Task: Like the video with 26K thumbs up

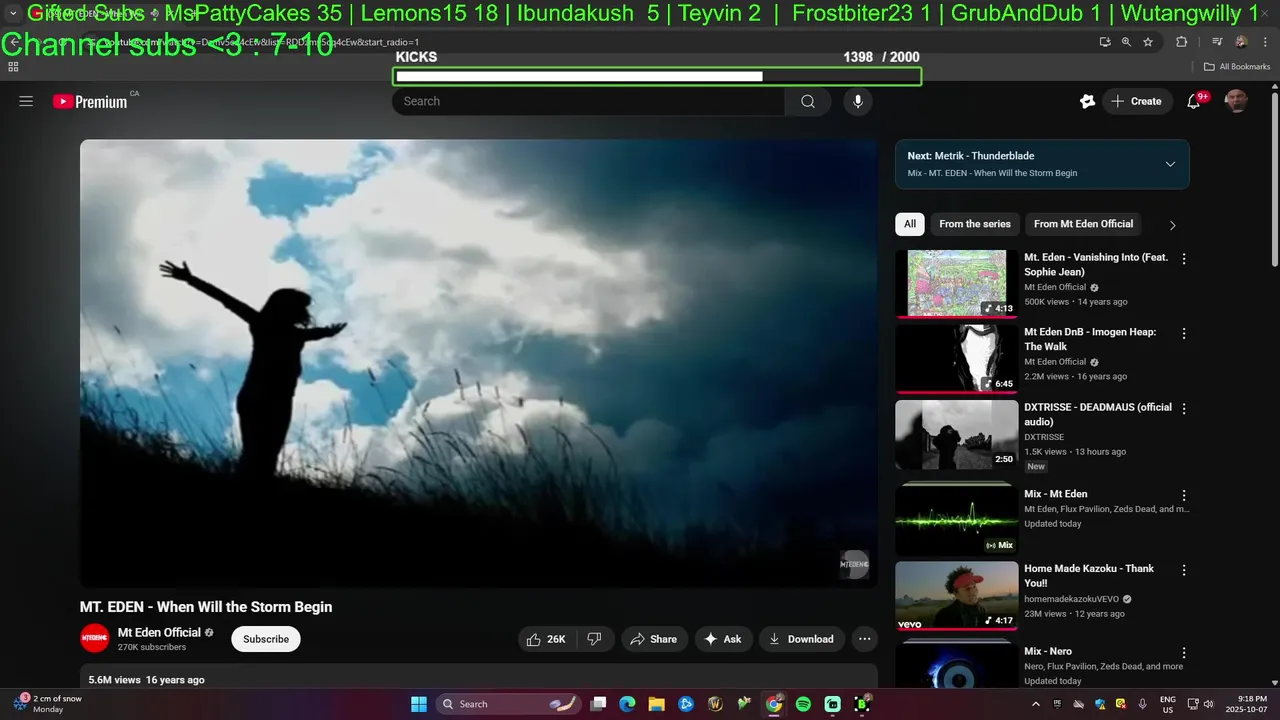Action: [547, 639]
